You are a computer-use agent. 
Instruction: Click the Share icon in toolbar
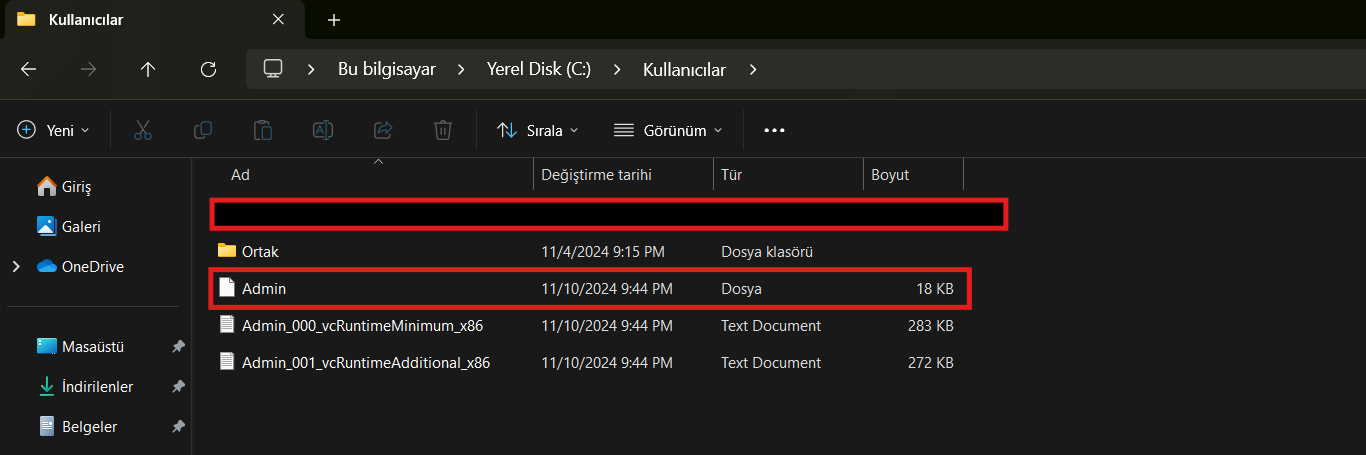pyautogui.click(x=383, y=130)
